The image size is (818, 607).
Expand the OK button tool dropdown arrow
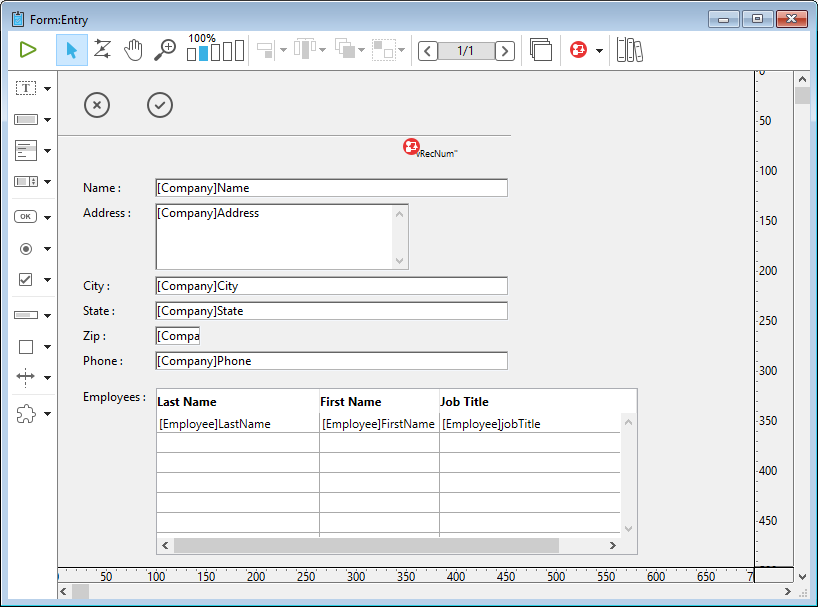(x=47, y=217)
